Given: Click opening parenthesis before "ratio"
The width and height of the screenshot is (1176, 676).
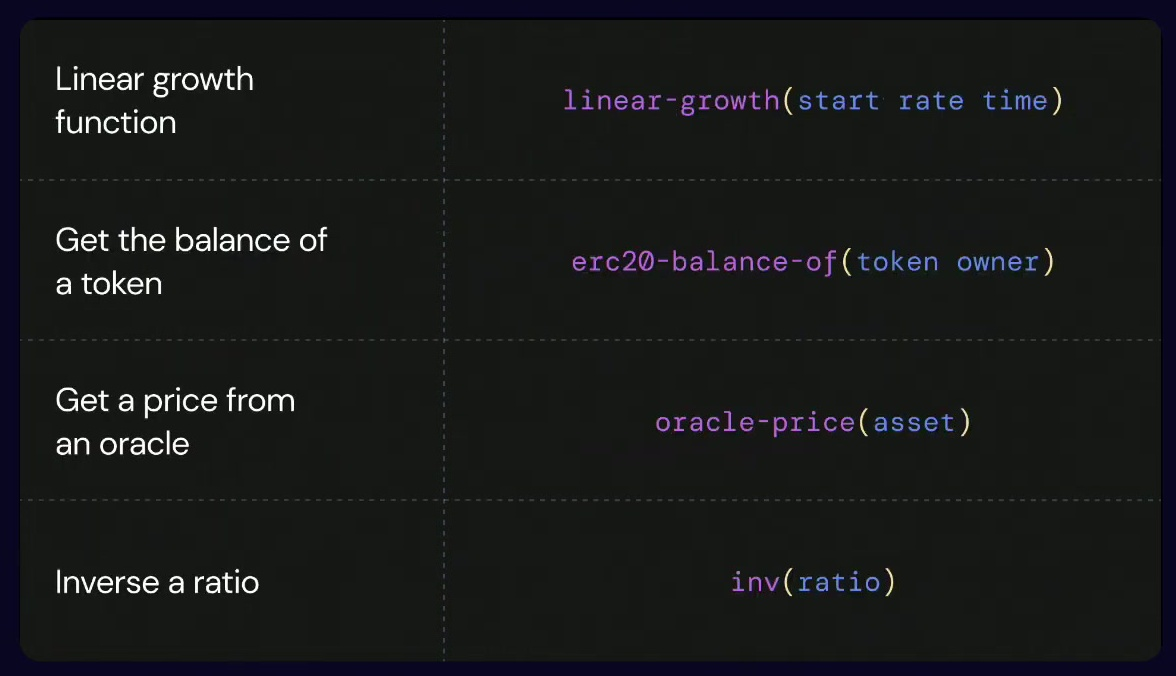Looking at the screenshot, I should [x=788, y=582].
